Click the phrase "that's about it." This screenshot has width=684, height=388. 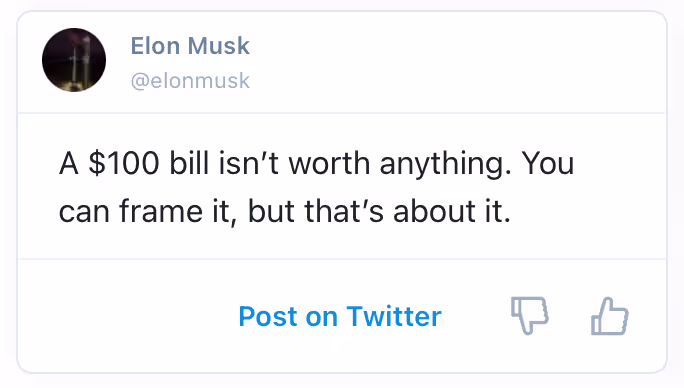point(407,212)
